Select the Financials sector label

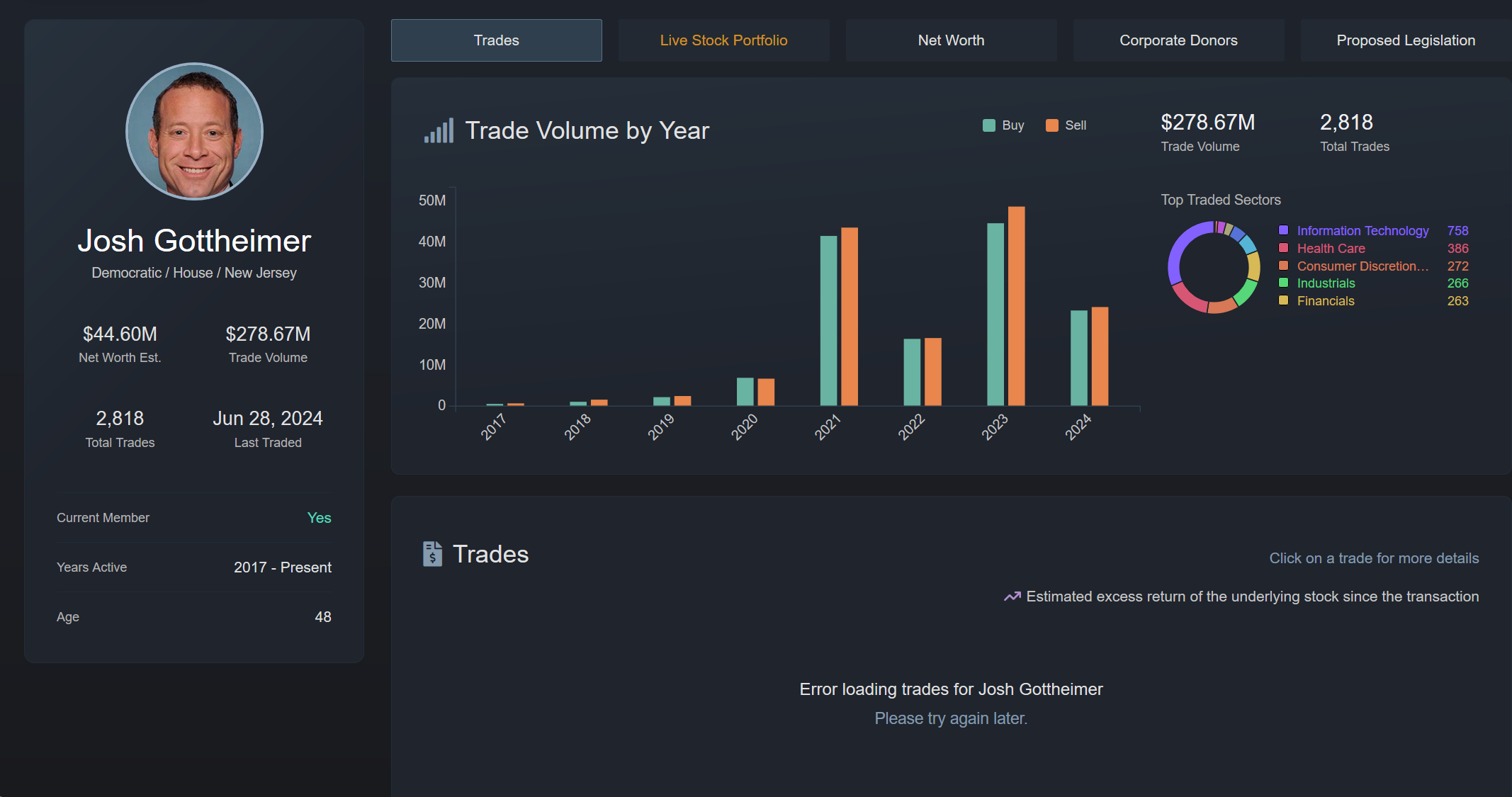pos(1326,301)
